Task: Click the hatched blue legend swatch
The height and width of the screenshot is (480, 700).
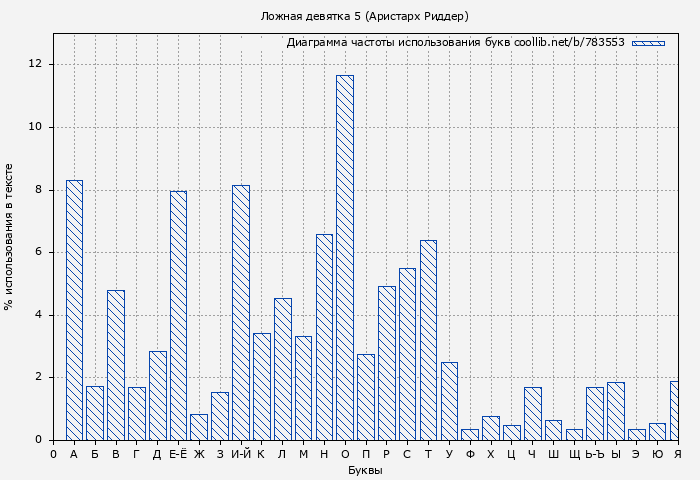Action: (648, 43)
